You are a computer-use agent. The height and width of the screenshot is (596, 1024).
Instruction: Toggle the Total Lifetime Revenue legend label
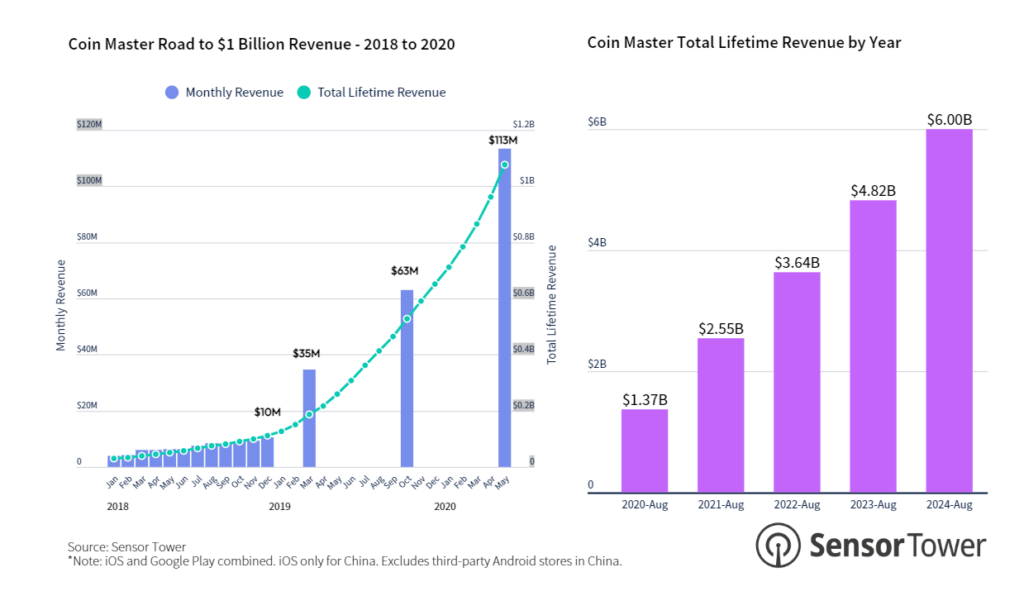tap(381, 92)
